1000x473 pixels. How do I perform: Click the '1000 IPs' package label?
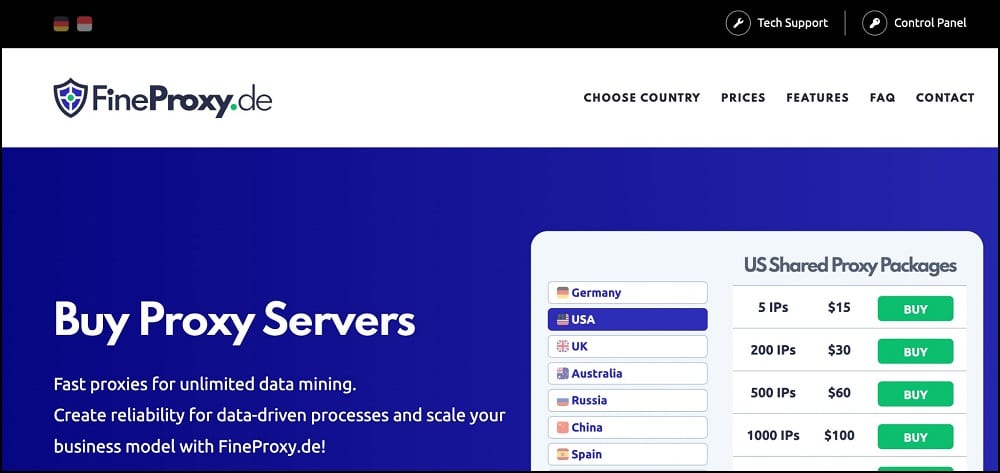click(773, 435)
